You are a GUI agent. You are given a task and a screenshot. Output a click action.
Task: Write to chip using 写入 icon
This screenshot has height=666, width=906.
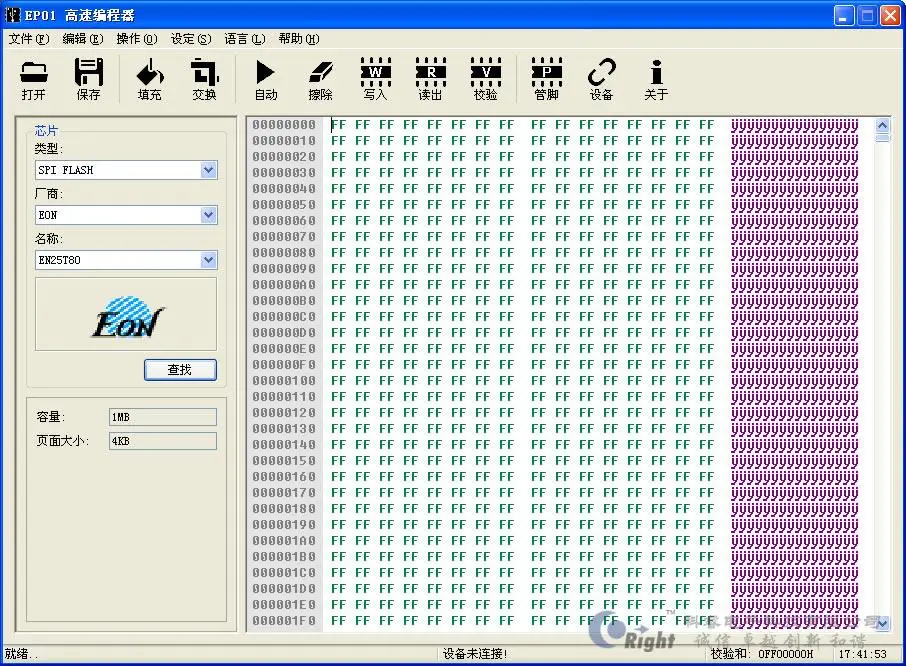coord(376,79)
